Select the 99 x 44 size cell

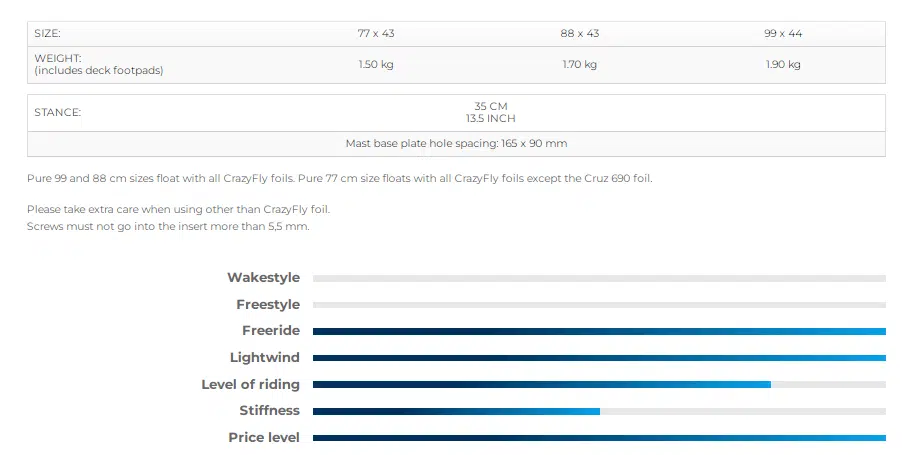[782, 33]
